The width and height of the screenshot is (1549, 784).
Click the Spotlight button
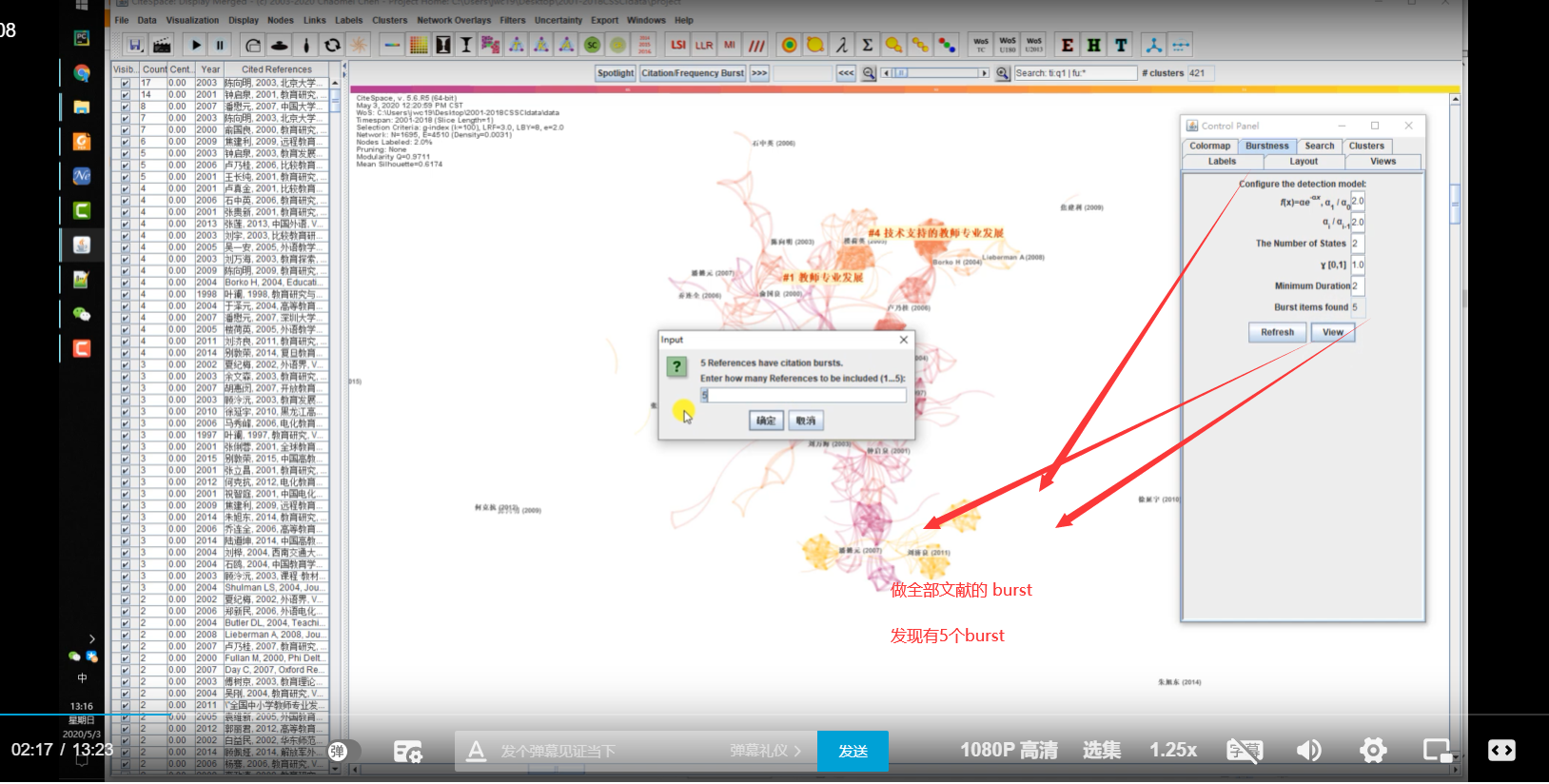(x=616, y=73)
